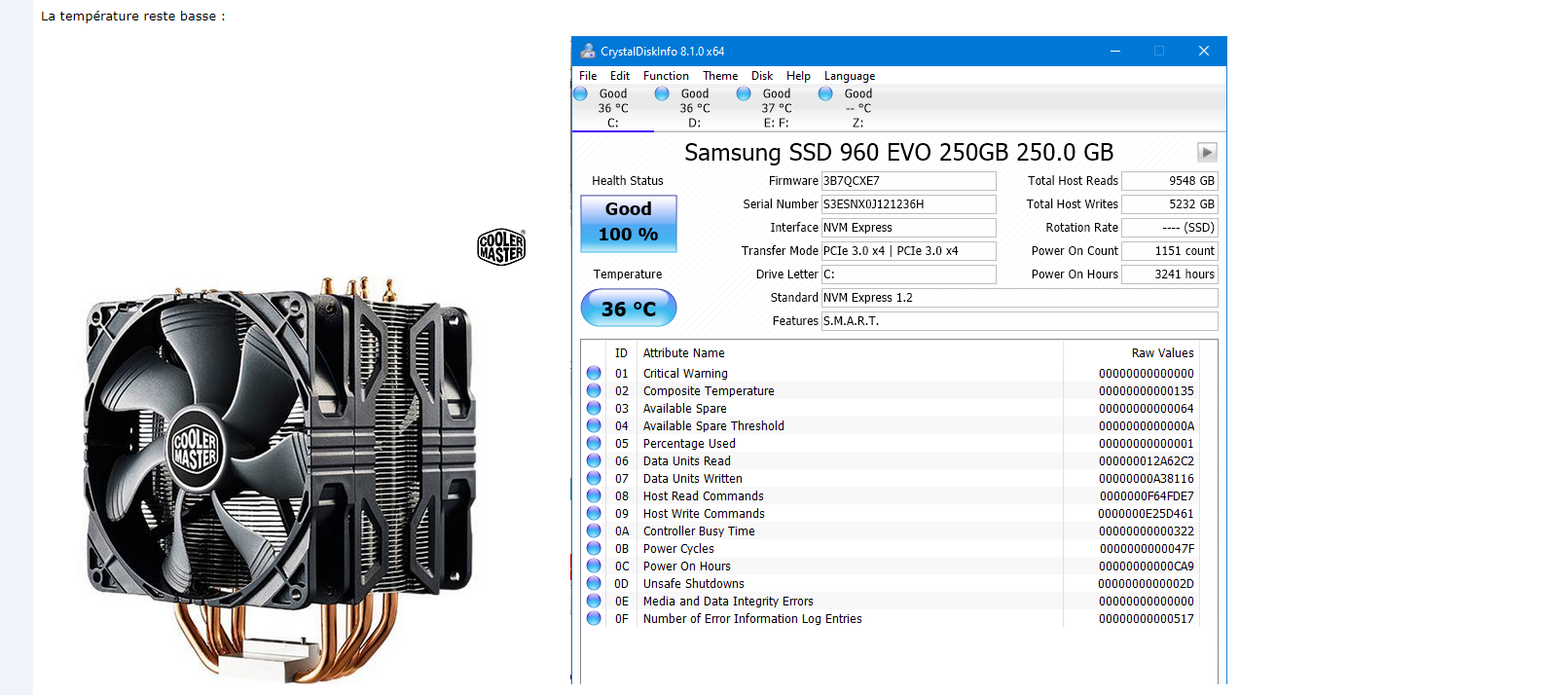Open the Function menu
The height and width of the screenshot is (695, 1568).
(x=666, y=76)
